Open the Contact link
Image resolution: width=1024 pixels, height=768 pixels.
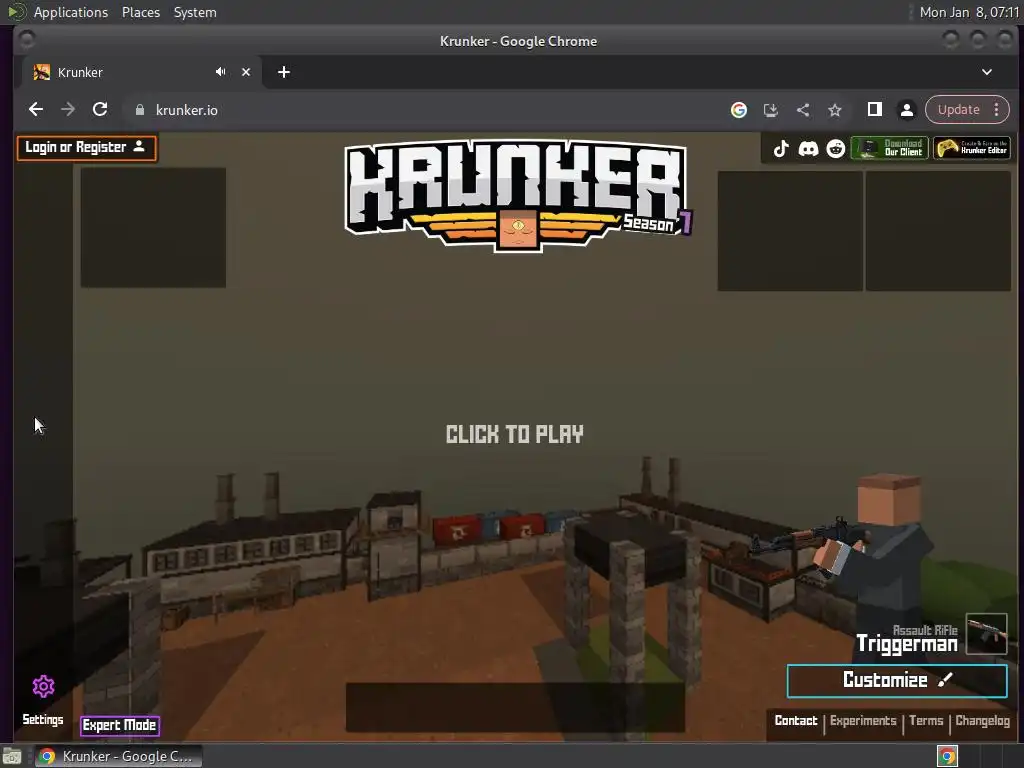(795, 720)
